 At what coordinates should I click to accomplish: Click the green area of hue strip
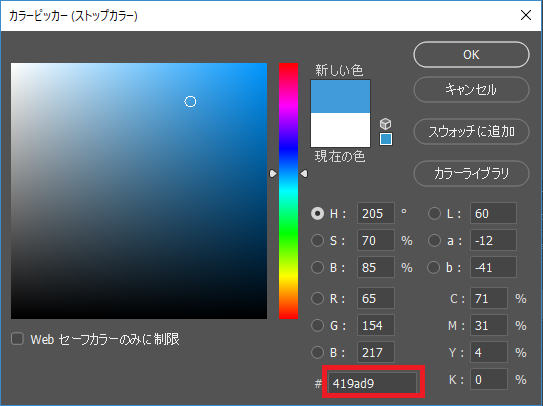(x=288, y=236)
